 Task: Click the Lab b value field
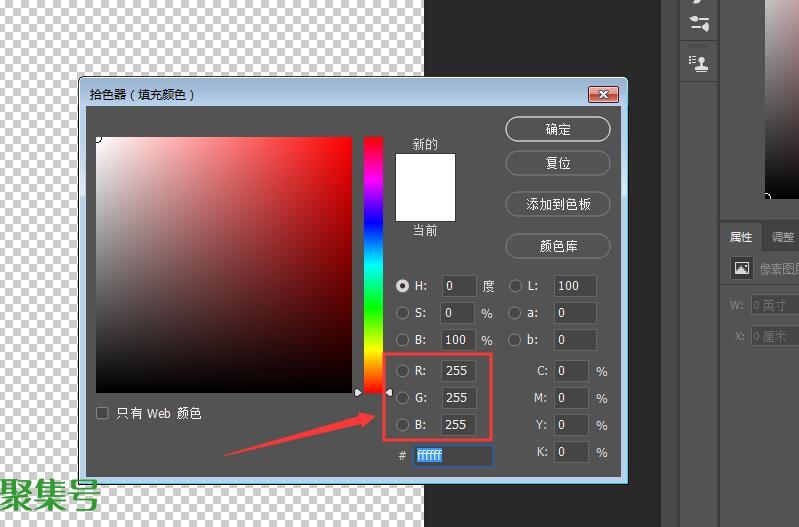[x=575, y=339]
